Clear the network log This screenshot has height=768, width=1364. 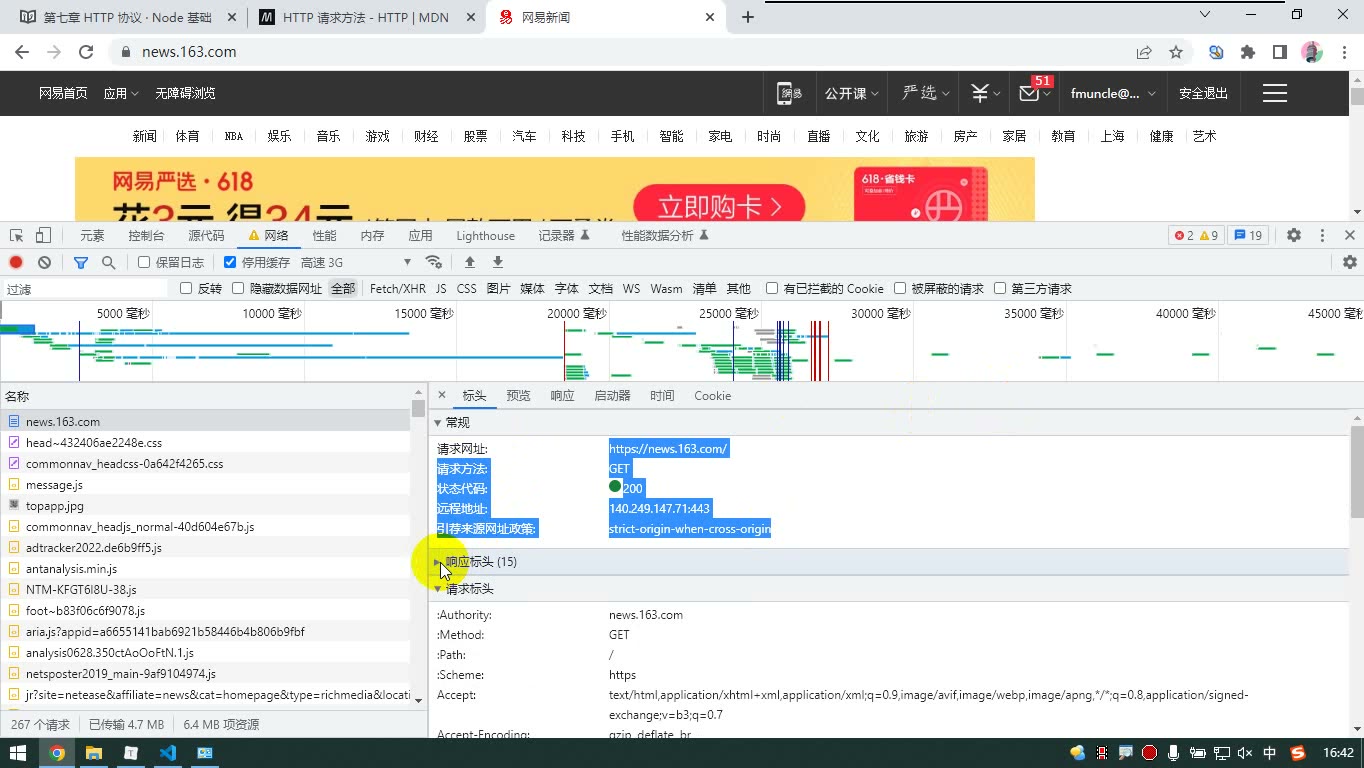click(x=44, y=262)
